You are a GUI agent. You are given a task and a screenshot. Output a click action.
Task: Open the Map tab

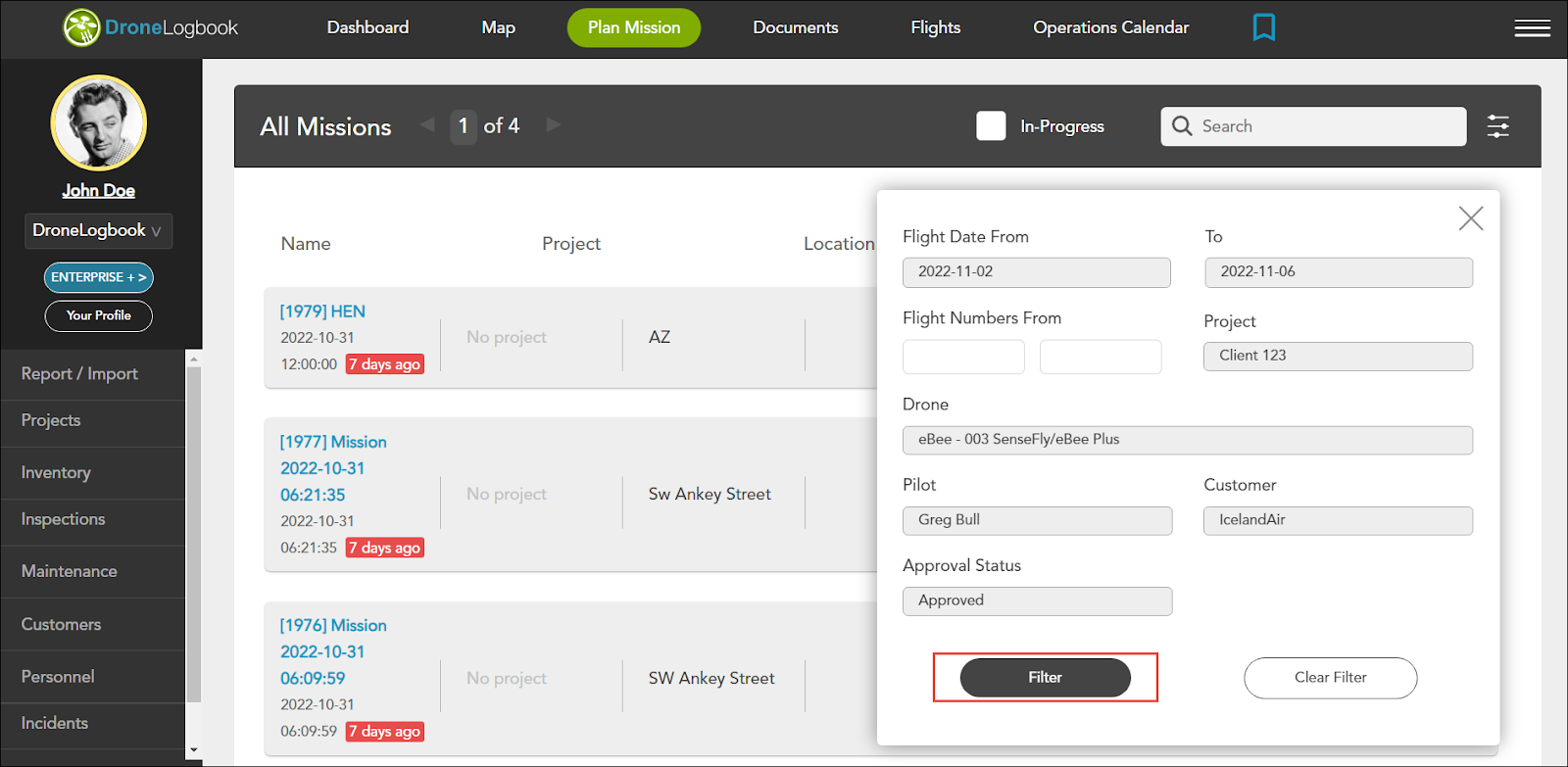[x=498, y=27]
